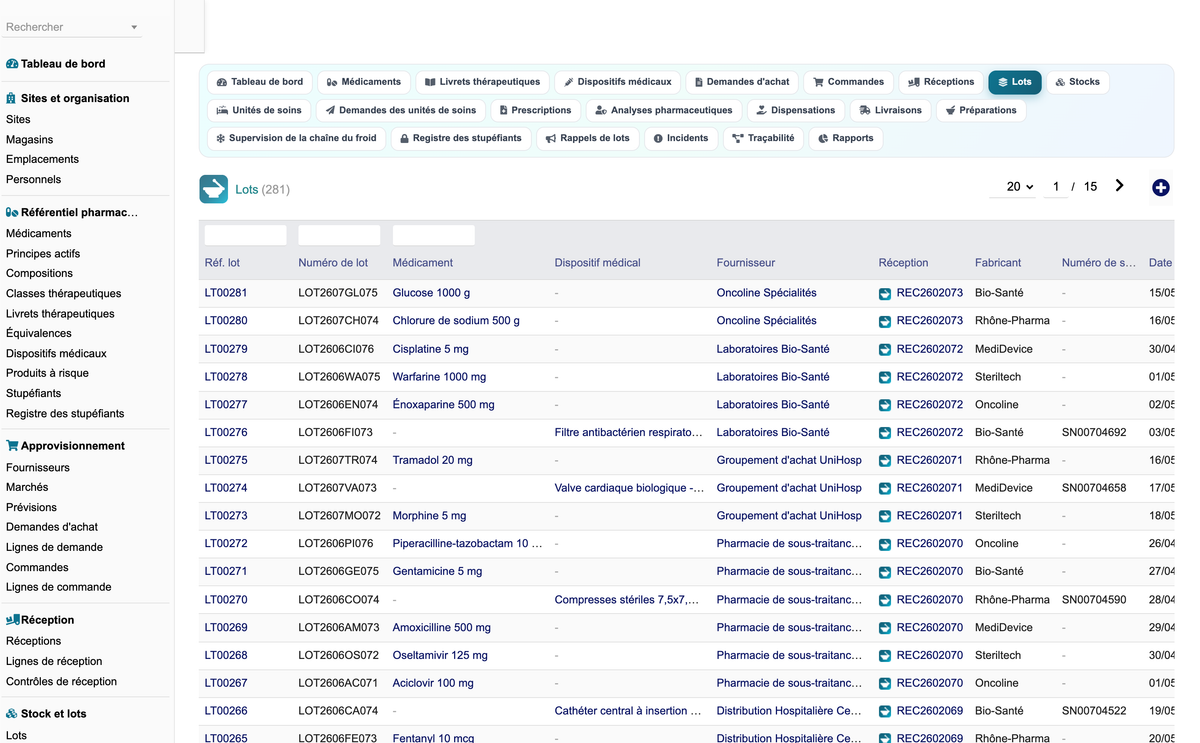Viewport: 1200px width, 743px height.
Task: Go to Prescriptions tab
Action: tap(535, 110)
